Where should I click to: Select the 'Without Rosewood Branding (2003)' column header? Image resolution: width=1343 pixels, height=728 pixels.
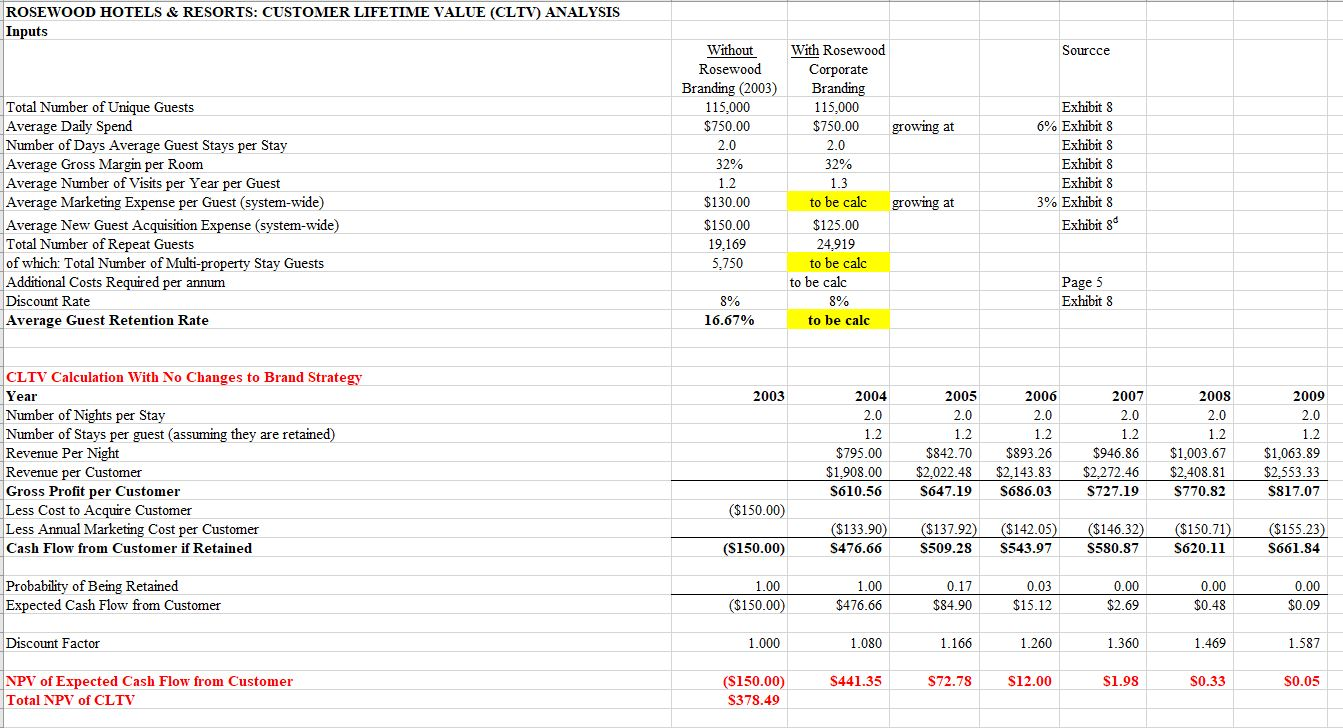pyautogui.click(x=730, y=69)
